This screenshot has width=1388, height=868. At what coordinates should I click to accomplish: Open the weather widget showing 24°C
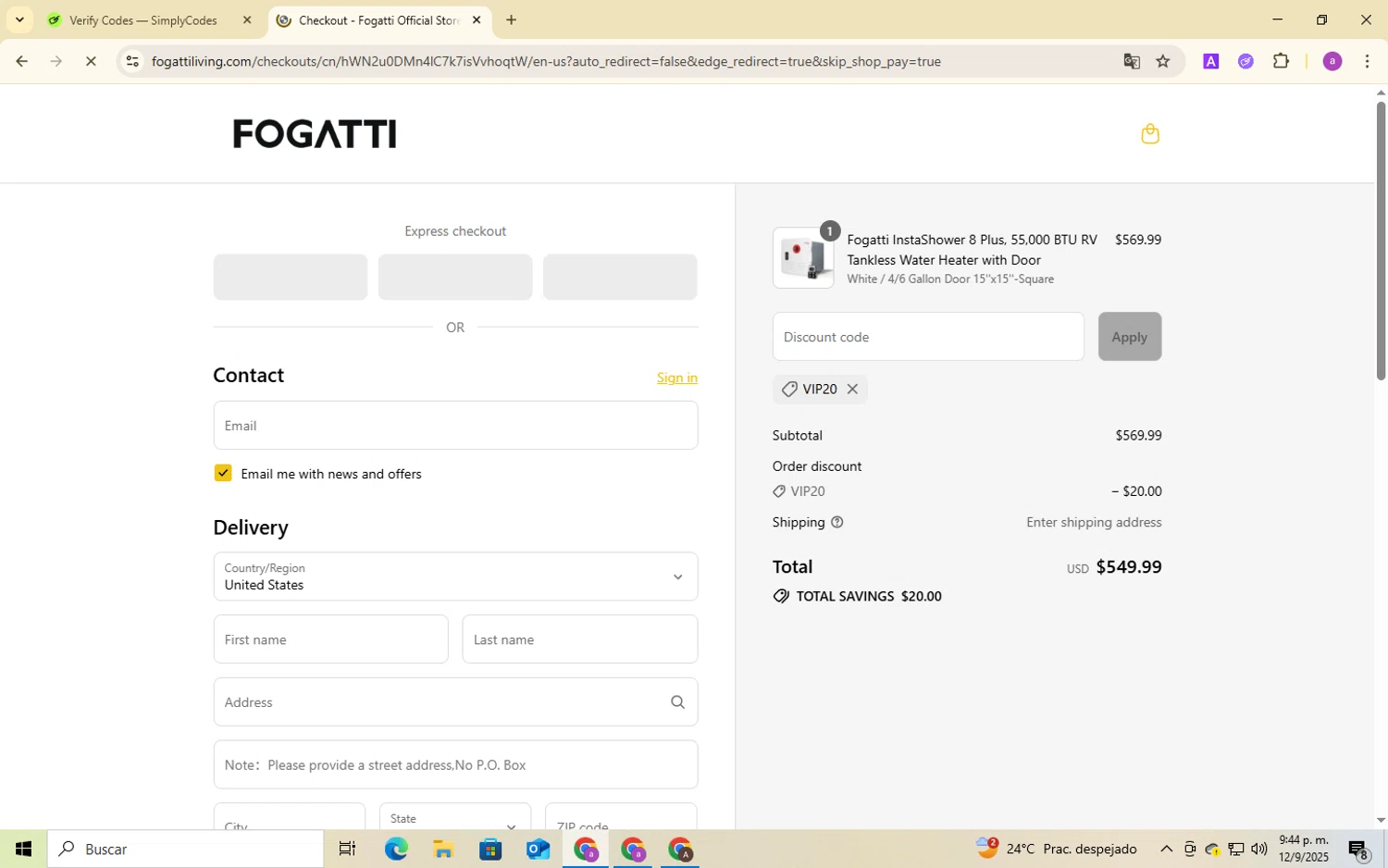click(x=1056, y=849)
